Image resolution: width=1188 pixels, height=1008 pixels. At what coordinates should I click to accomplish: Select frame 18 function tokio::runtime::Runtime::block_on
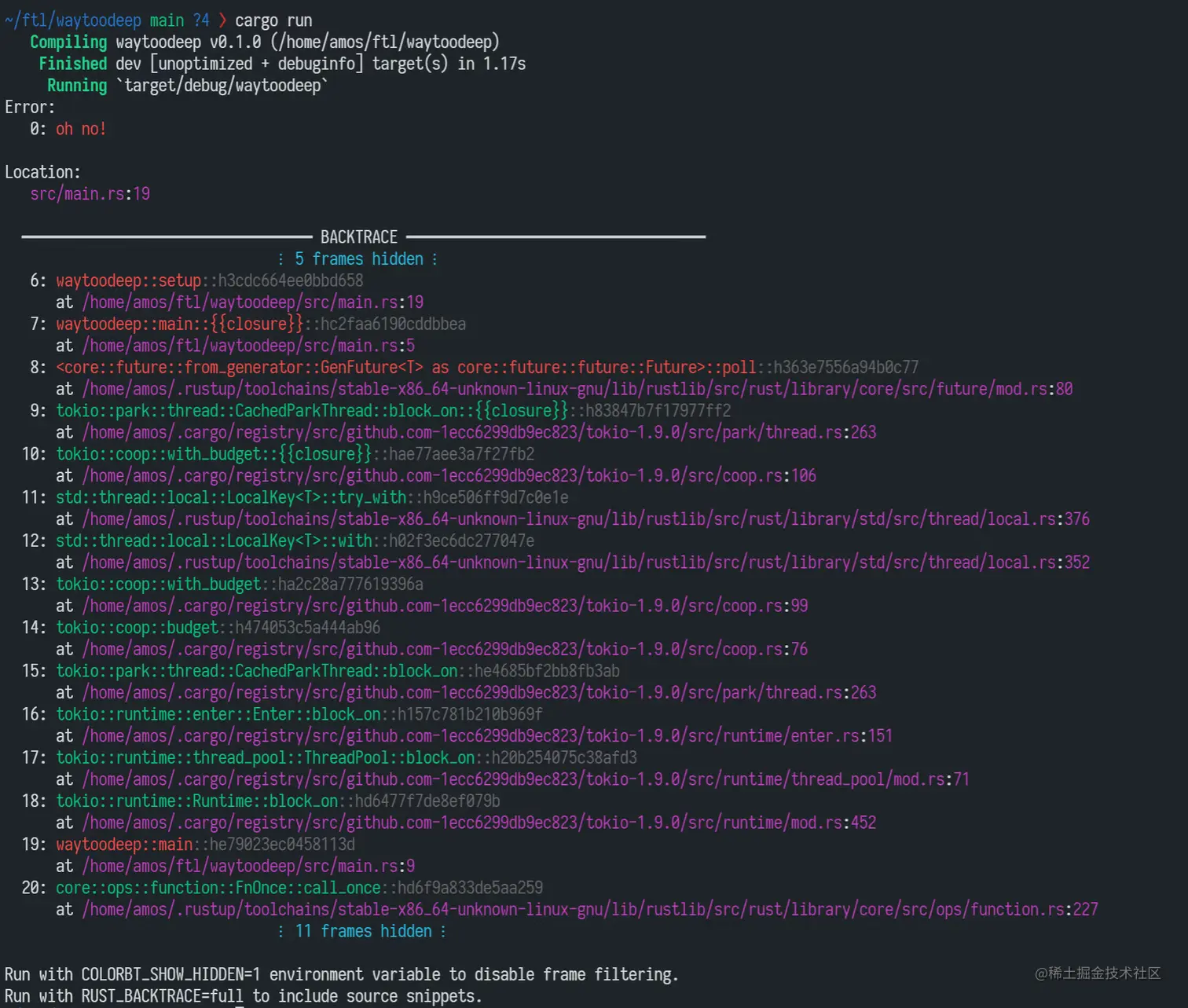tap(197, 801)
